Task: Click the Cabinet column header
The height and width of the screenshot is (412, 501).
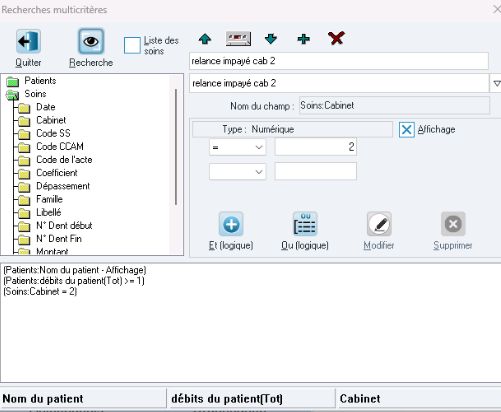Action: point(419,398)
